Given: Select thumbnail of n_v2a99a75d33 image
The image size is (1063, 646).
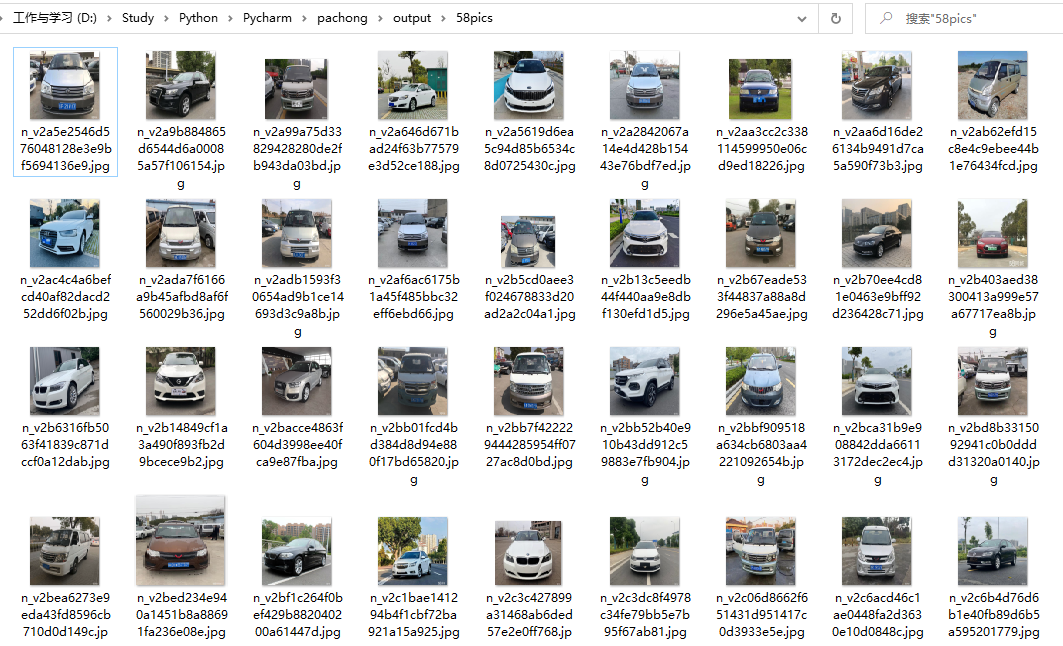Looking at the screenshot, I should pyautogui.click(x=296, y=89).
